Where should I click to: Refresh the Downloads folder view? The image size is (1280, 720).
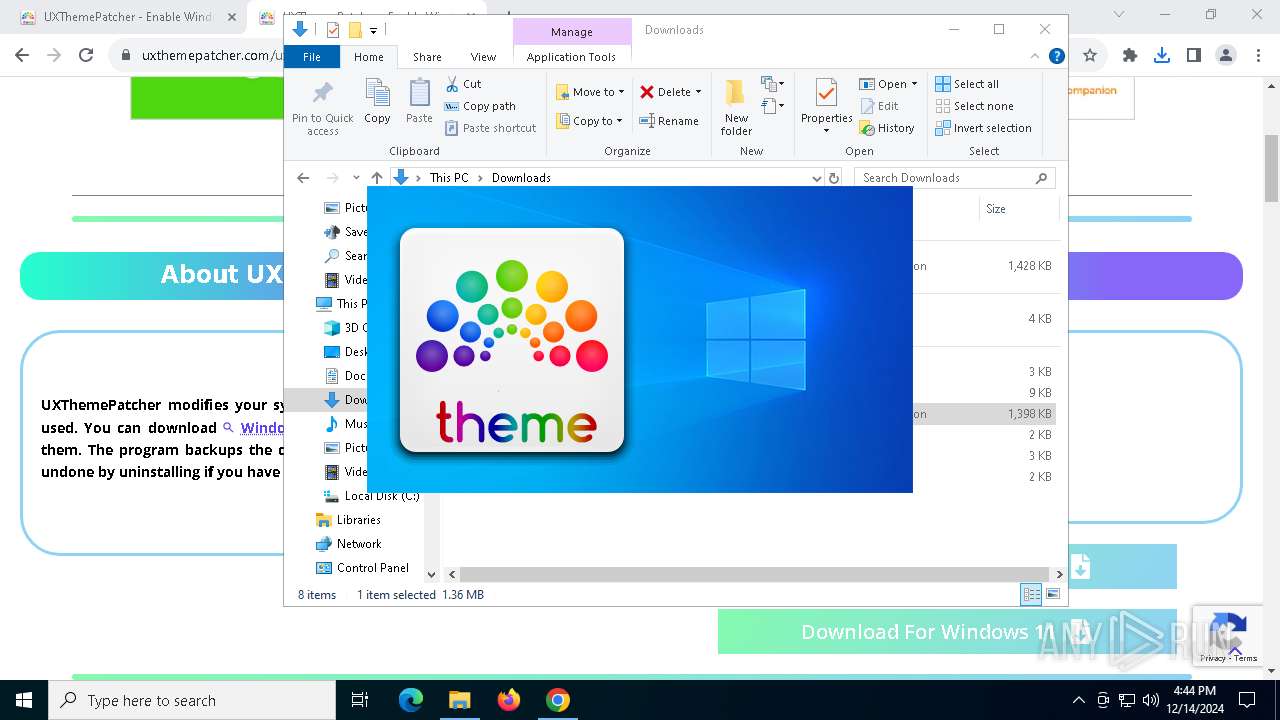click(x=834, y=178)
